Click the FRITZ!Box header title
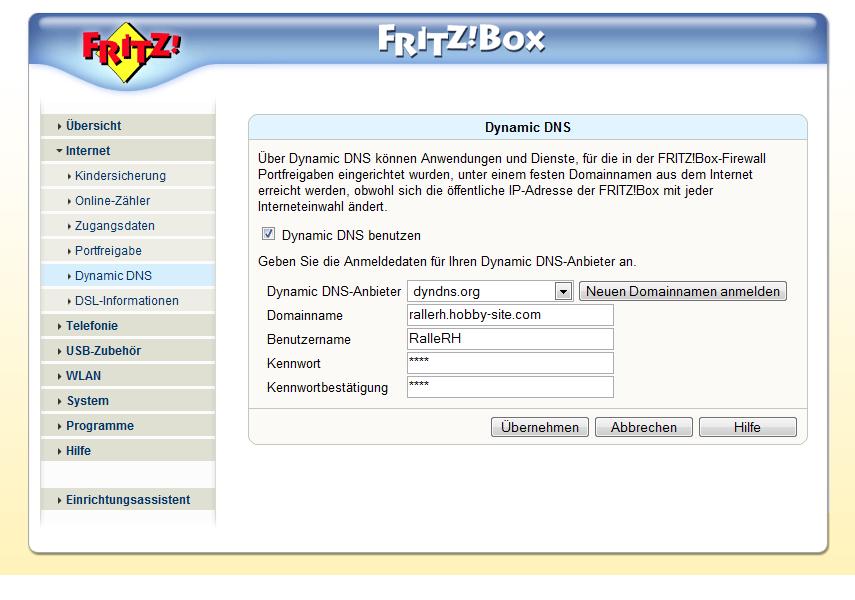Screen dimensions: 855x600 tap(461, 40)
